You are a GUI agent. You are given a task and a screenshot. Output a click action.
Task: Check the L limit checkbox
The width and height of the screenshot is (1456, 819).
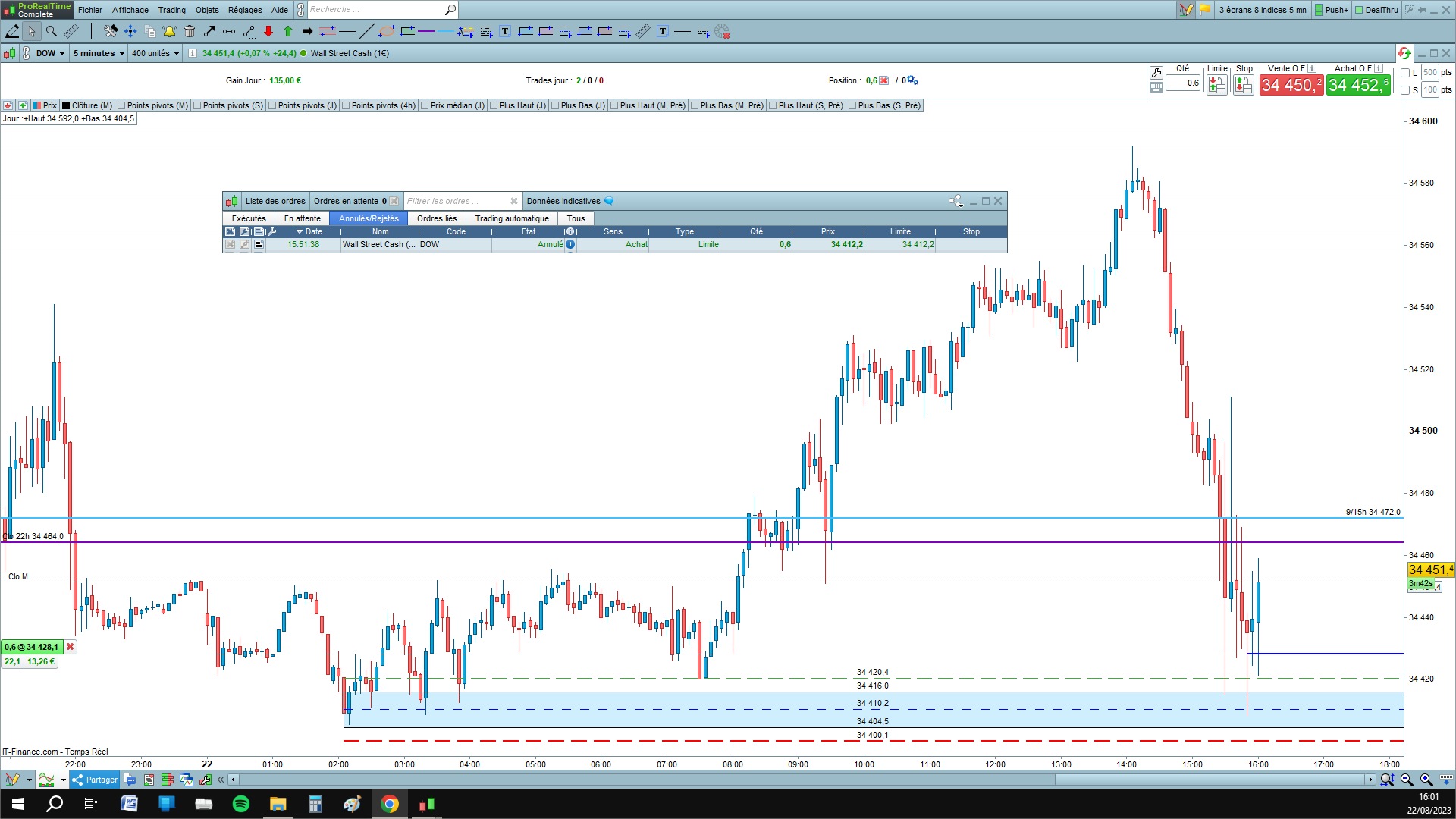tap(1405, 73)
